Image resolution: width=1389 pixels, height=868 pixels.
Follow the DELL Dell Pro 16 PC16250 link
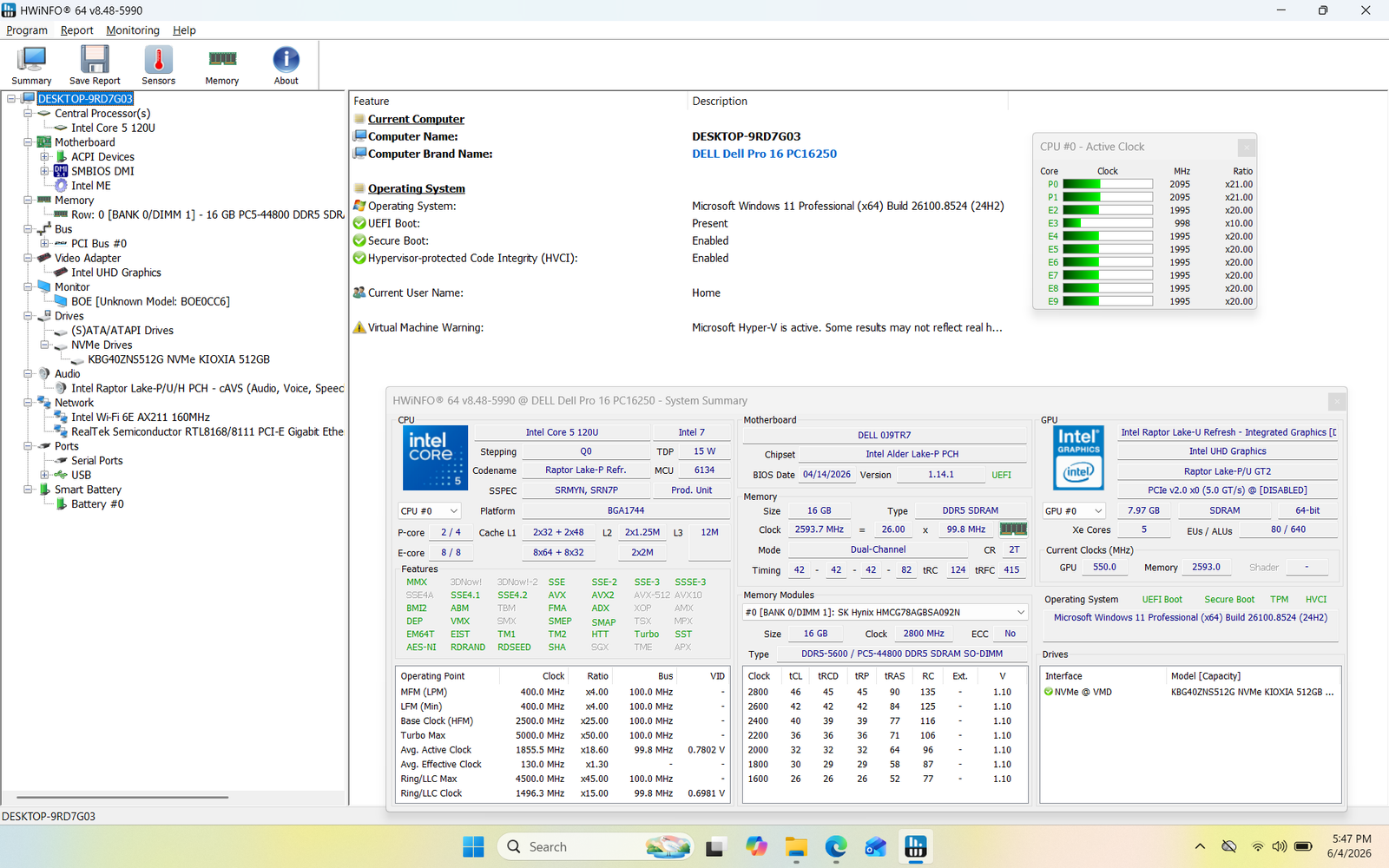tap(764, 154)
